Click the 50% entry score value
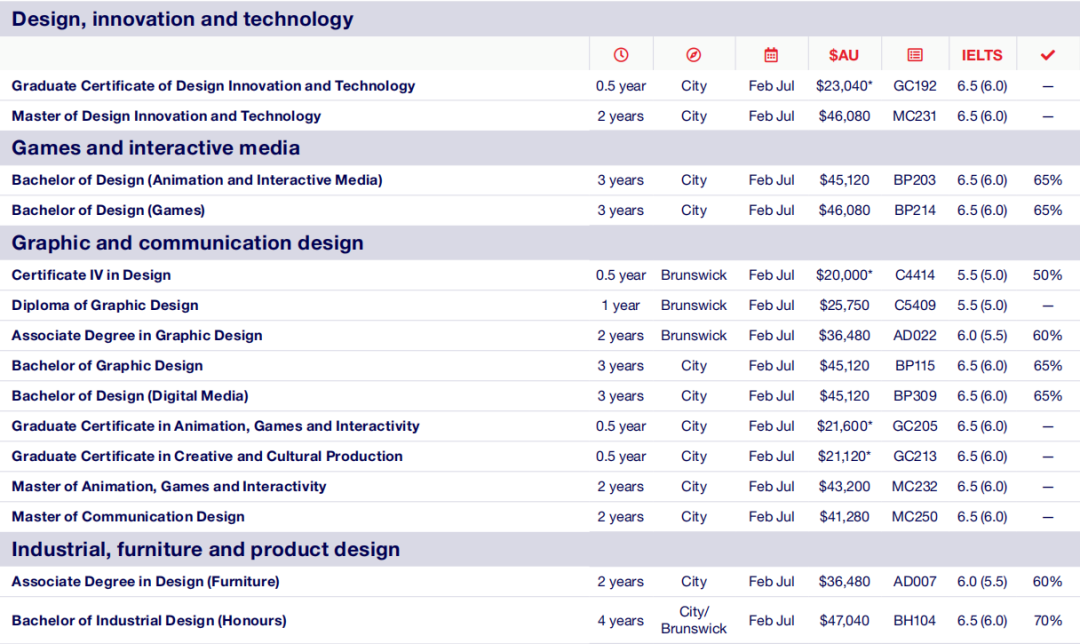This screenshot has width=1080, height=644. [x=1048, y=276]
